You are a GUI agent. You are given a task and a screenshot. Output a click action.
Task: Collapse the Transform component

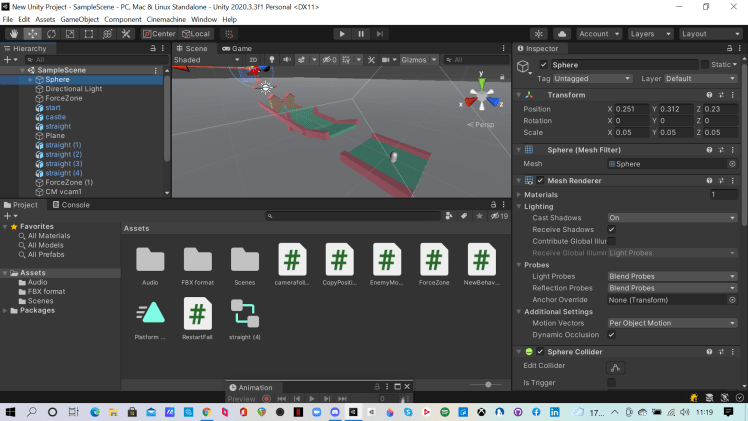[x=520, y=95]
